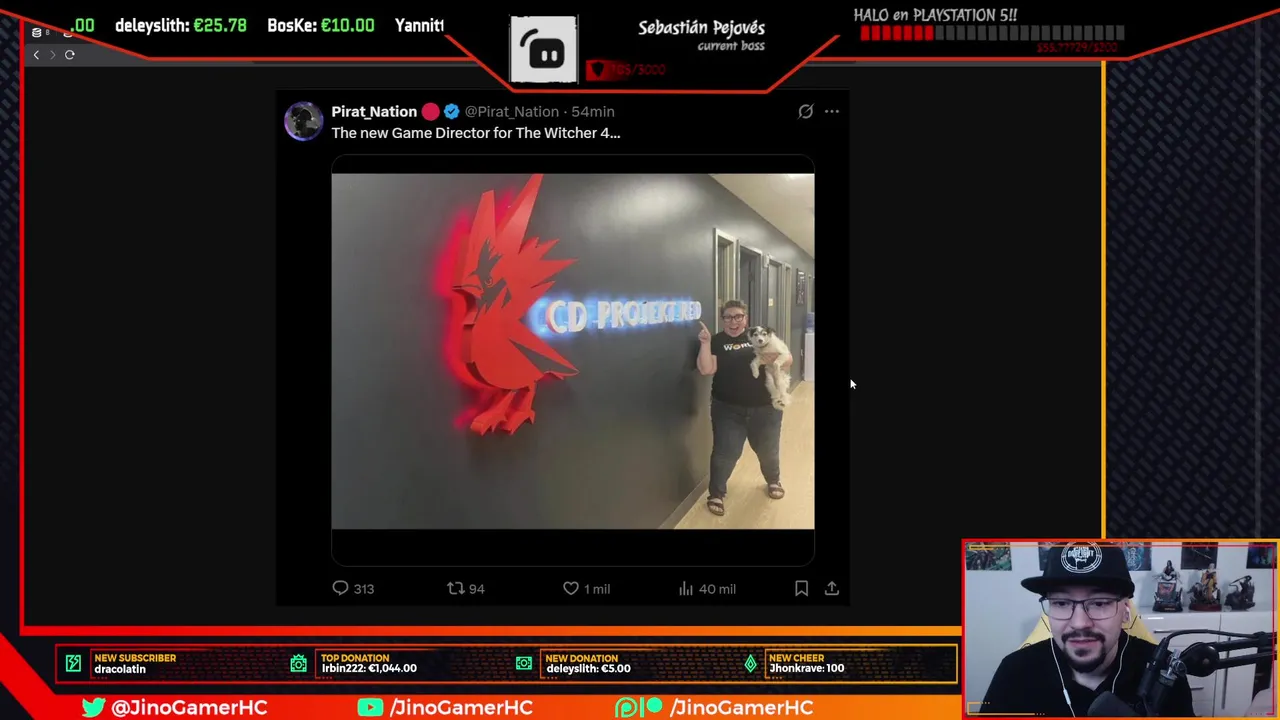Open the @Pirat_Nation handle link
The height and width of the screenshot is (720, 1280).
tap(511, 112)
